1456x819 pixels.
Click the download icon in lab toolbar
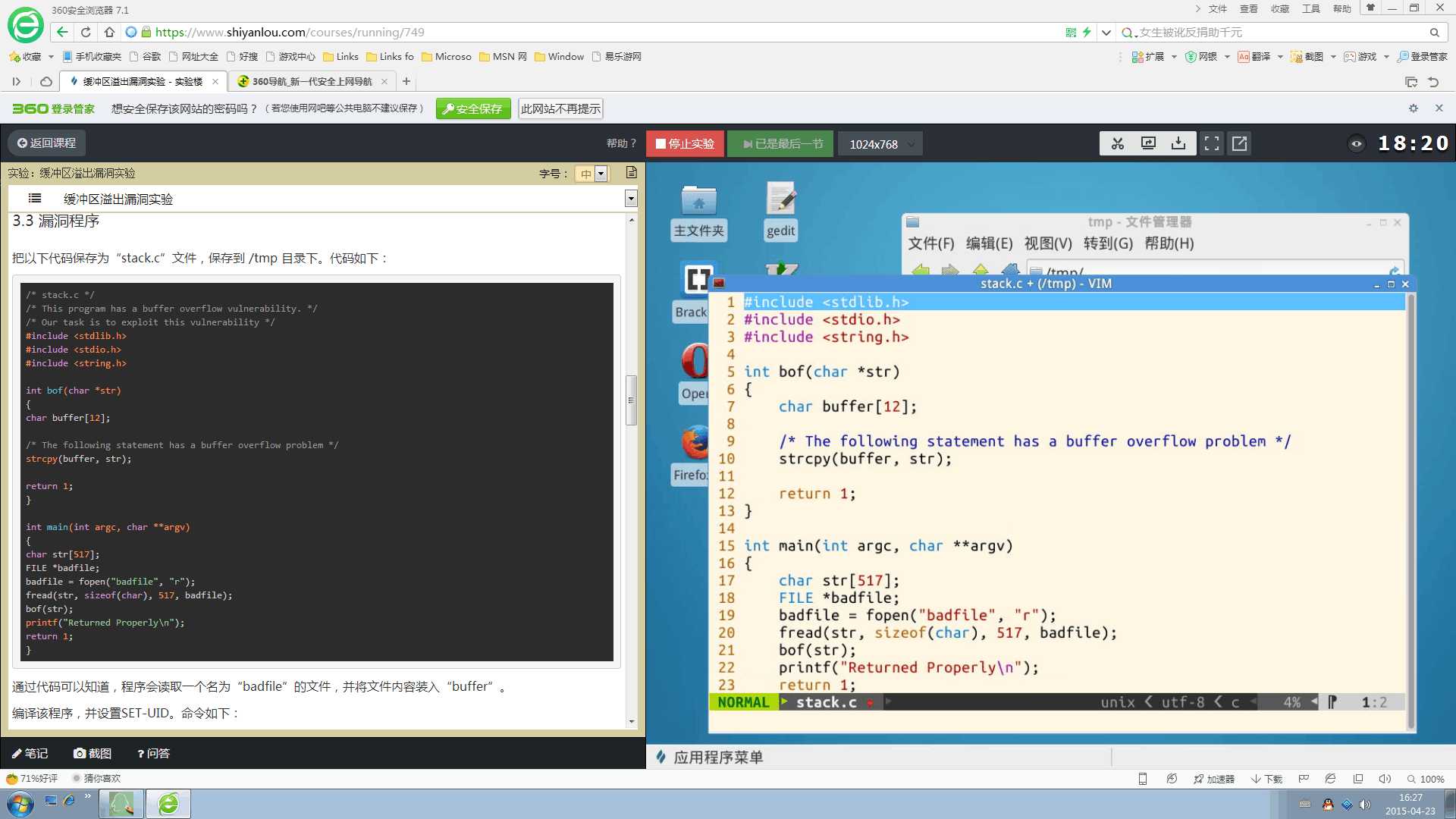click(x=1178, y=143)
